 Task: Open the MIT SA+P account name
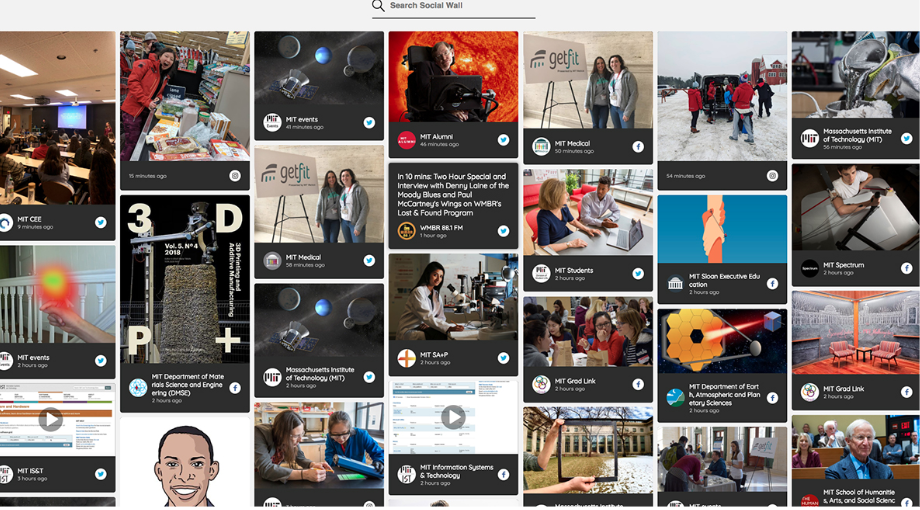(434, 354)
